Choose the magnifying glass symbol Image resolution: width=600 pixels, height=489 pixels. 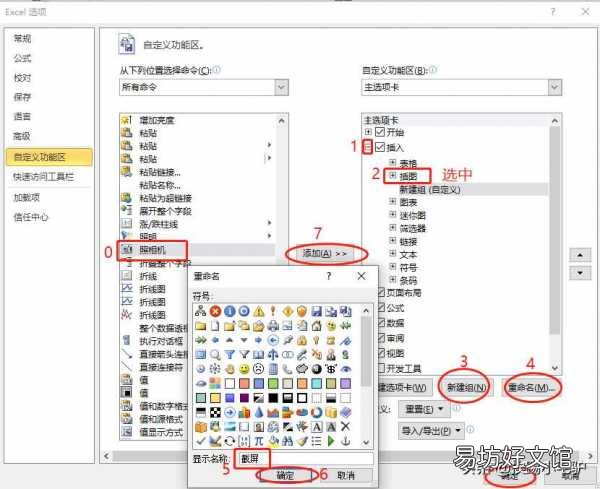(215, 355)
